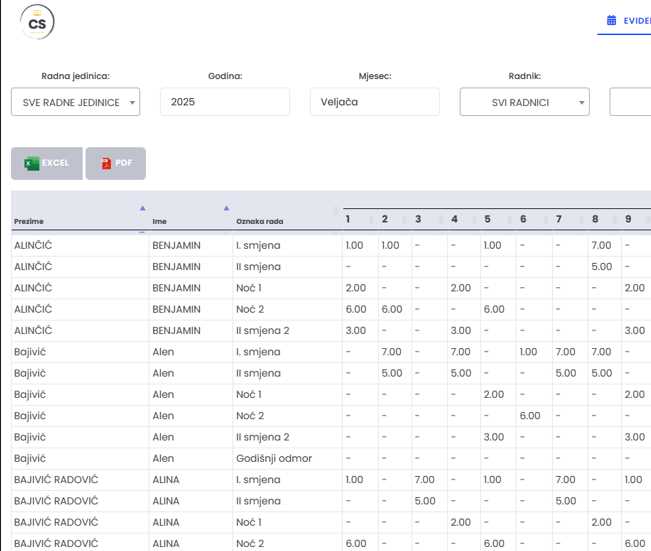Image resolution: width=651 pixels, height=551 pixels.
Task: Click sort arrow icon in Prezime column
Action: pyautogui.click(x=142, y=208)
